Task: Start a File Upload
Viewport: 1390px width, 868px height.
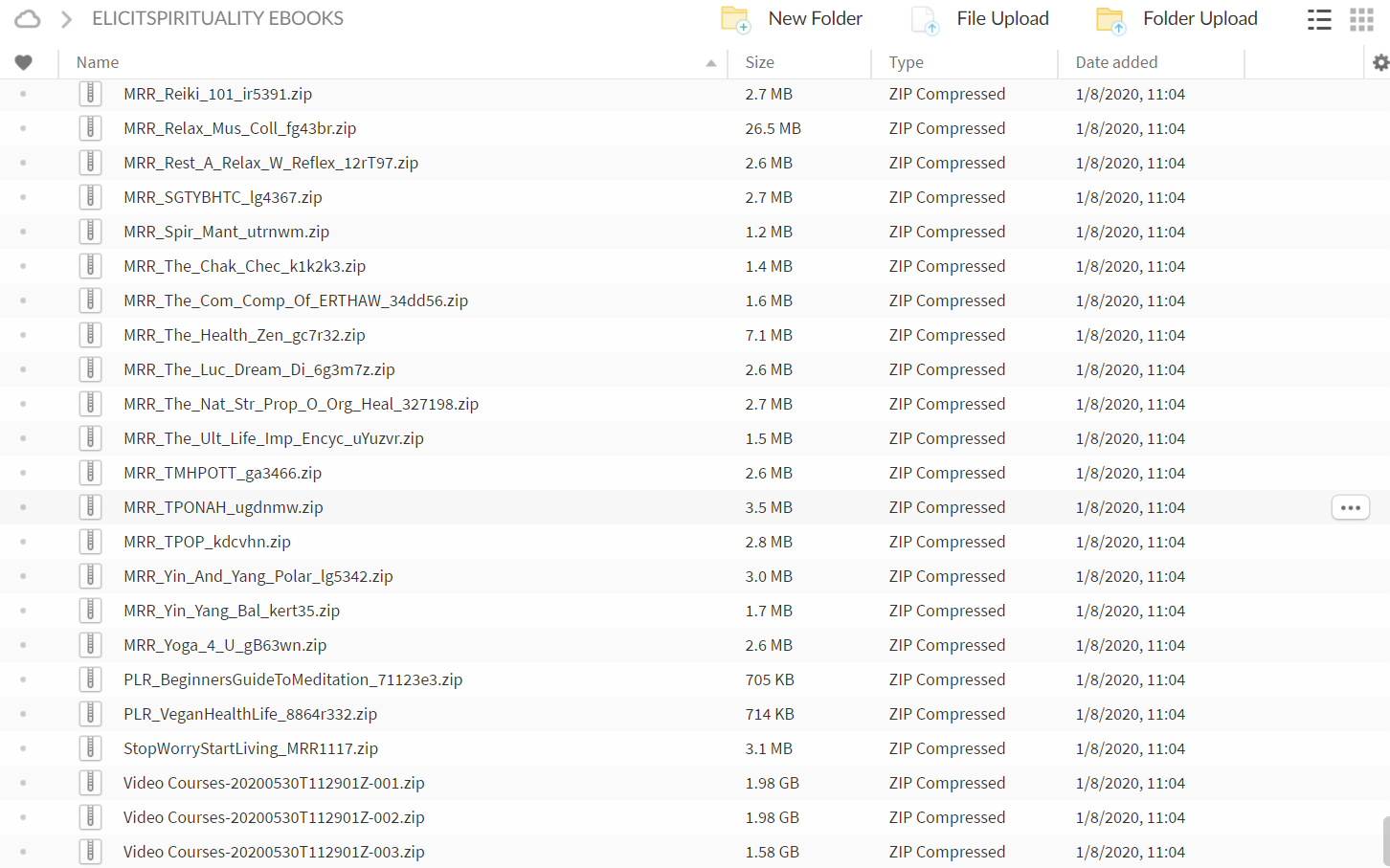Action: coord(980,19)
